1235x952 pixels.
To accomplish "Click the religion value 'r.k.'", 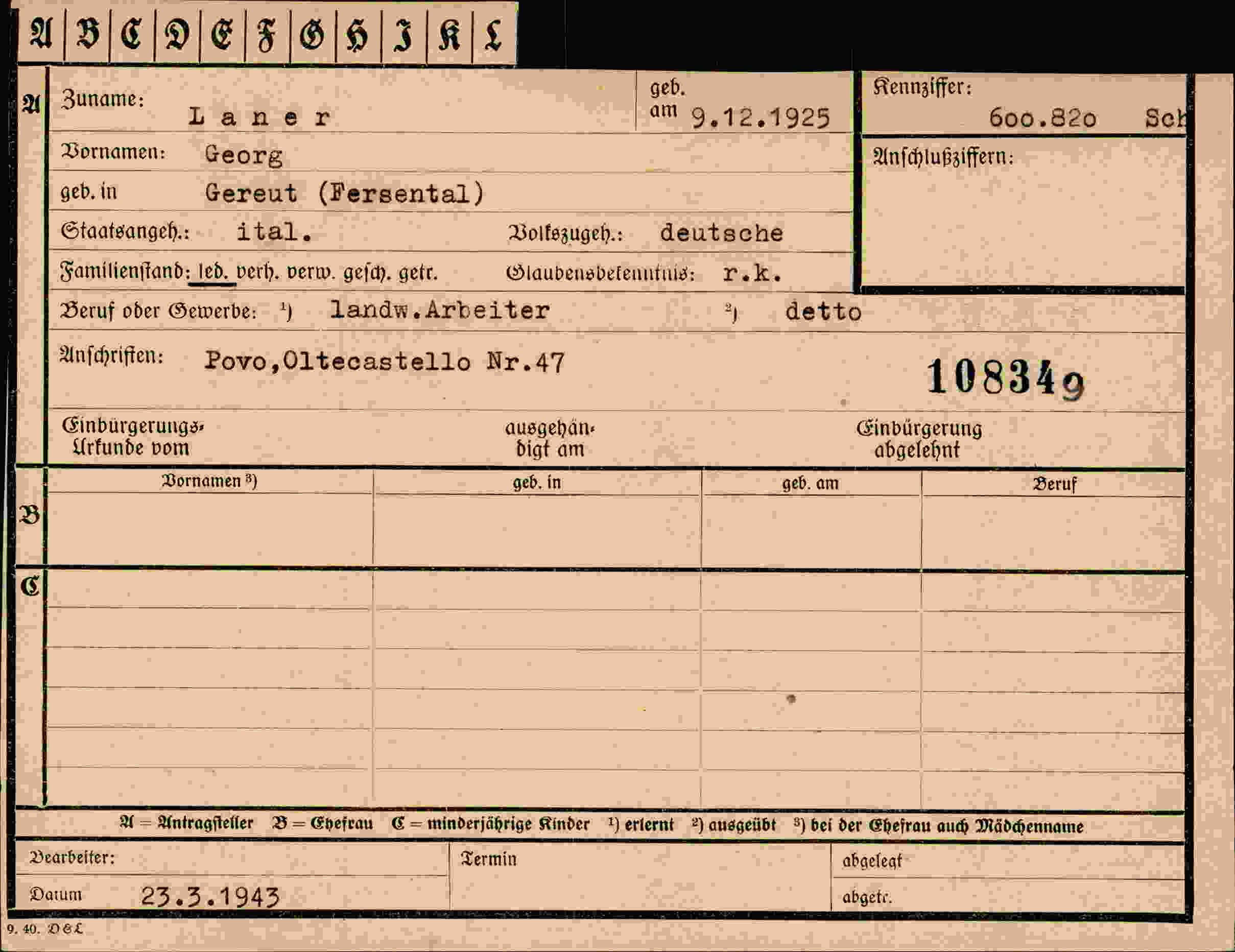I will pos(753,274).
